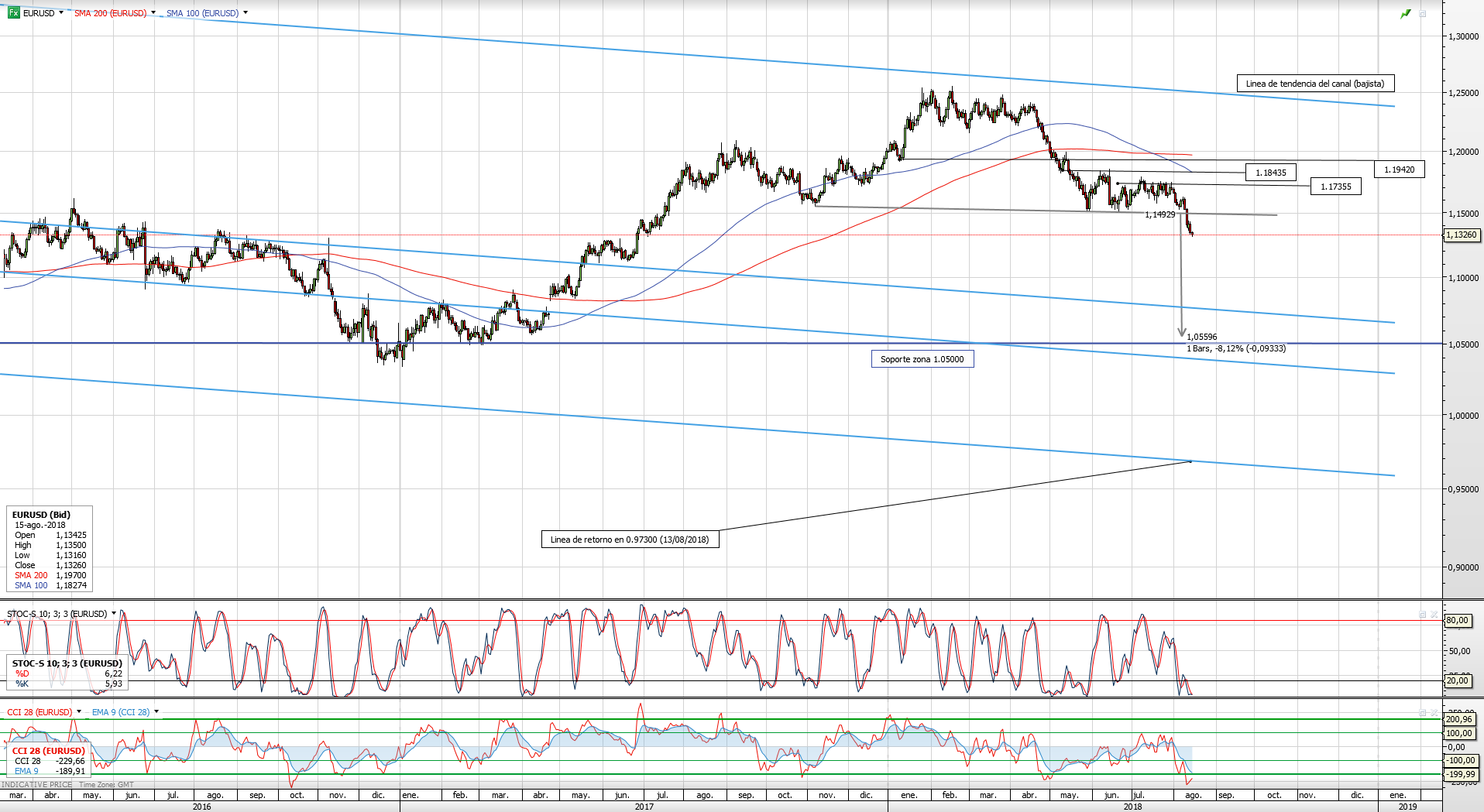Click the SMA 100 value 1,18274 in data box
Screen dimensions: 1484x812
71,585
